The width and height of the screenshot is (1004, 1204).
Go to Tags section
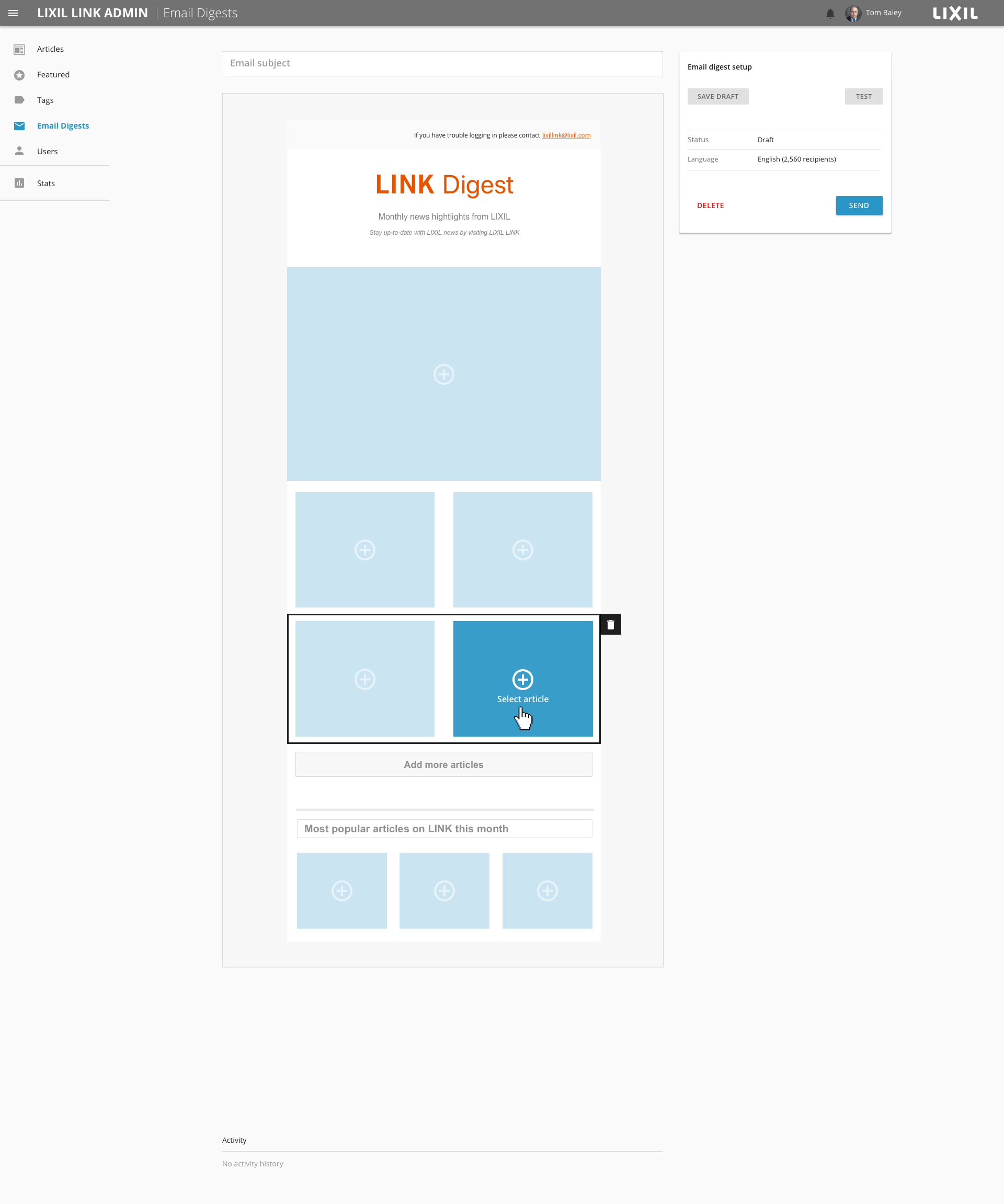[x=45, y=100]
